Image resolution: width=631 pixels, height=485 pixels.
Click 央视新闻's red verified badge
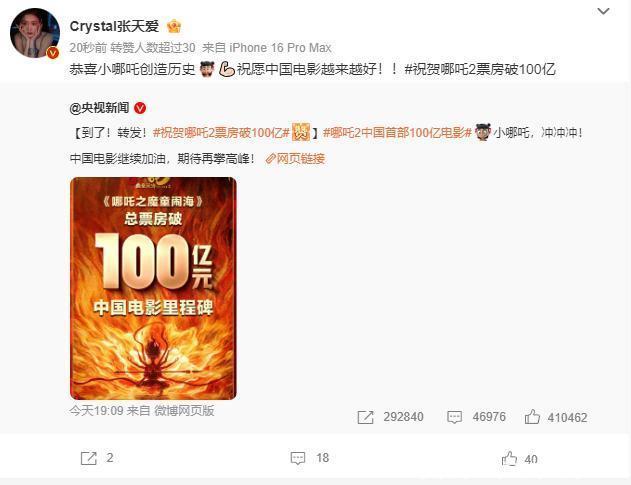pos(140,108)
